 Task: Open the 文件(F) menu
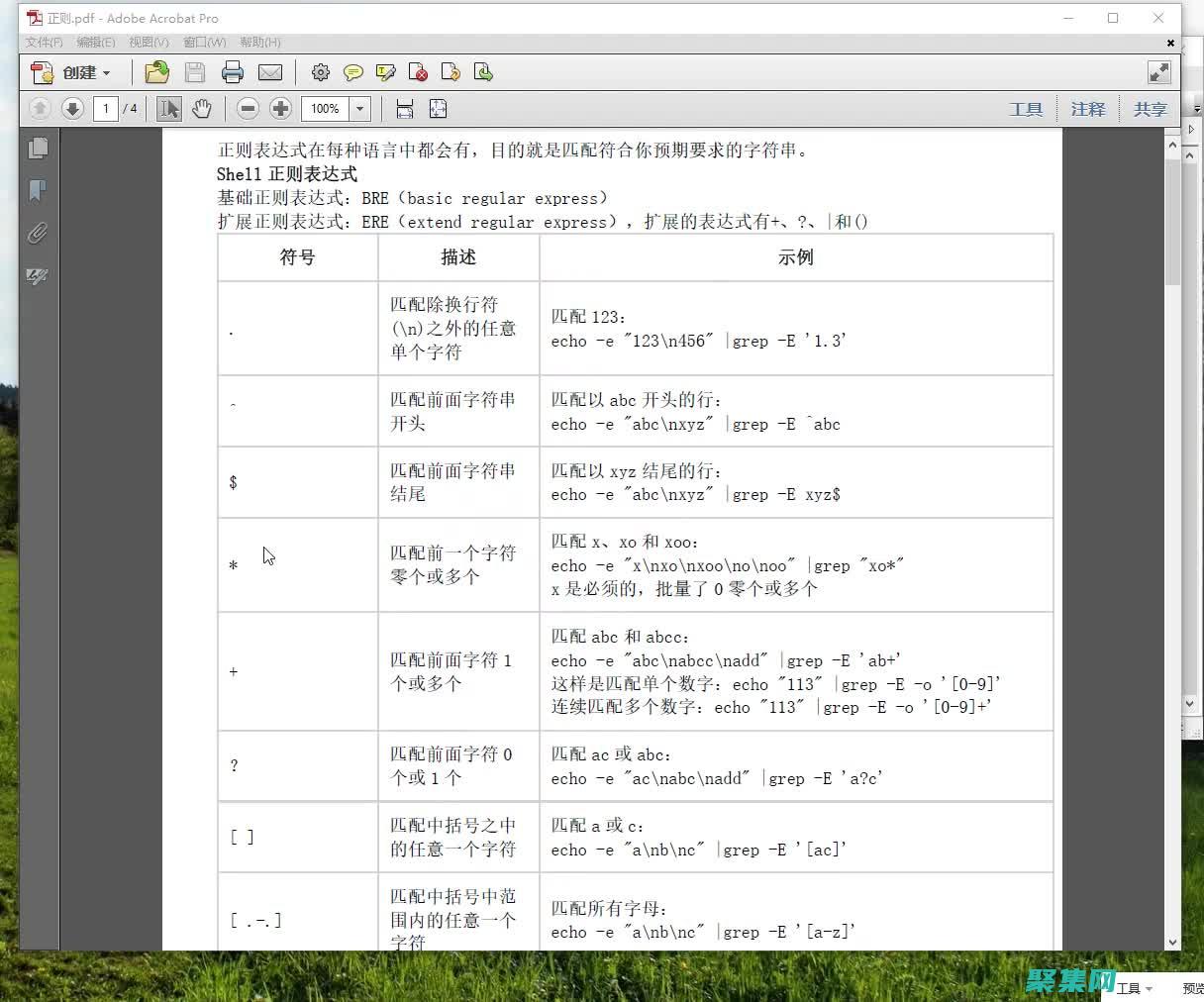tap(44, 43)
